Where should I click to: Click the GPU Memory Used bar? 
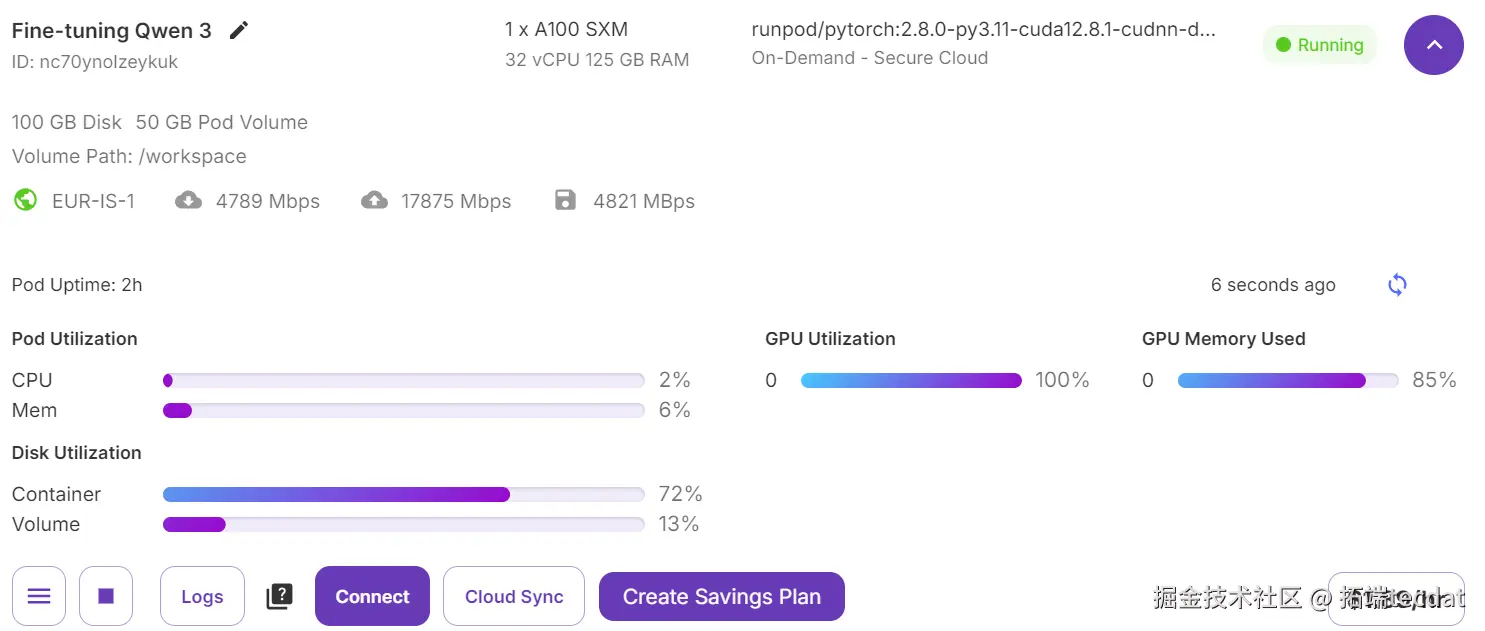click(1287, 380)
